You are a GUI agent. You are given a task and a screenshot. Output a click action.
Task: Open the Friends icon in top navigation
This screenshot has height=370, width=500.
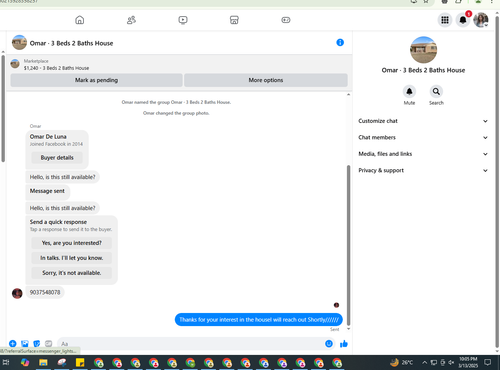coord(131,20)
